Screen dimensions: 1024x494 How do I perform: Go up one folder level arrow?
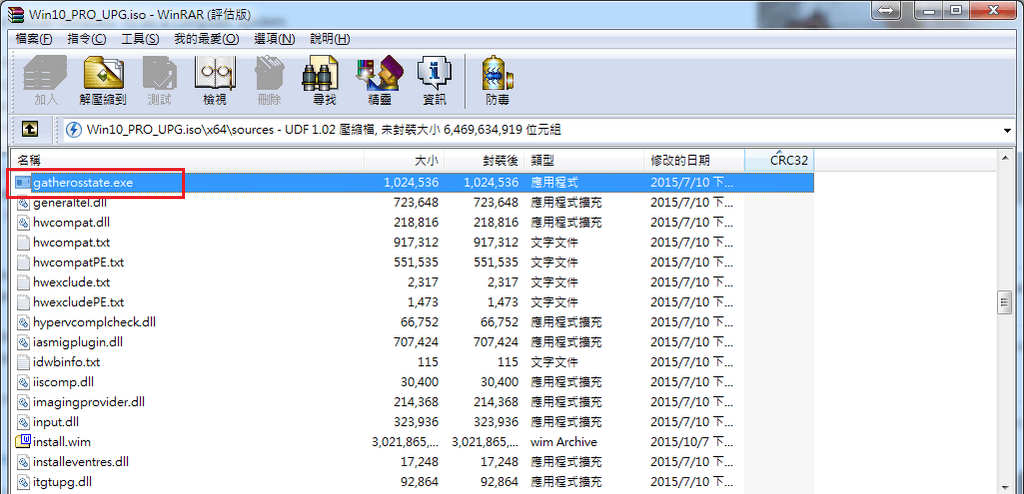click(29, 129)
